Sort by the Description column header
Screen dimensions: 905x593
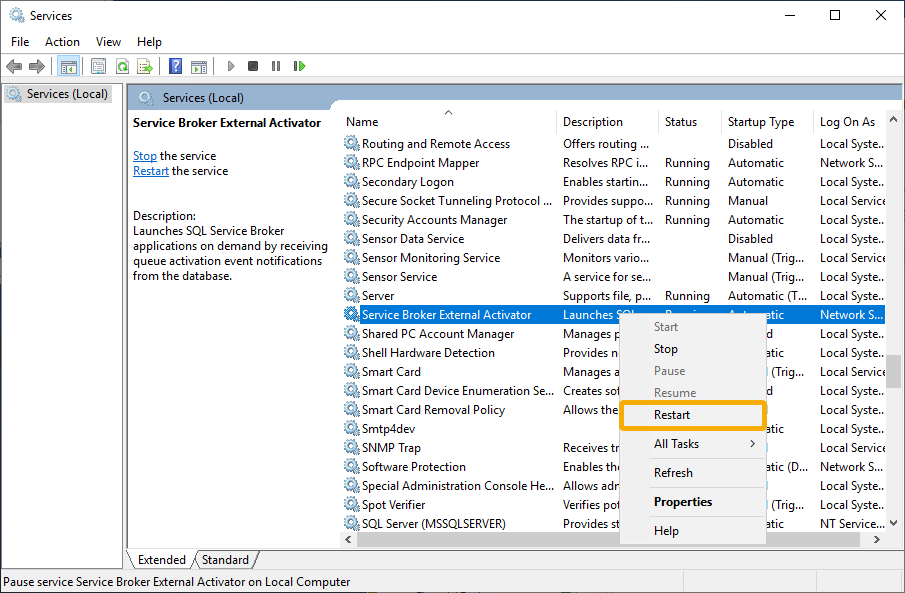607,122
